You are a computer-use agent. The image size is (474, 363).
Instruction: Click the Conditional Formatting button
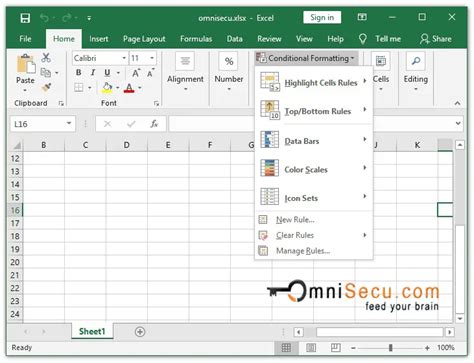point(306,58)
